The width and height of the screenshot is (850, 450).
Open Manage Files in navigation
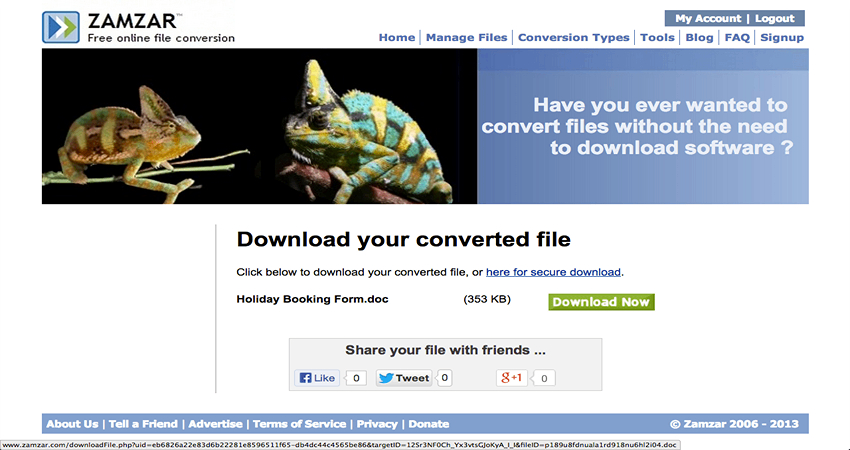[466, 37]
